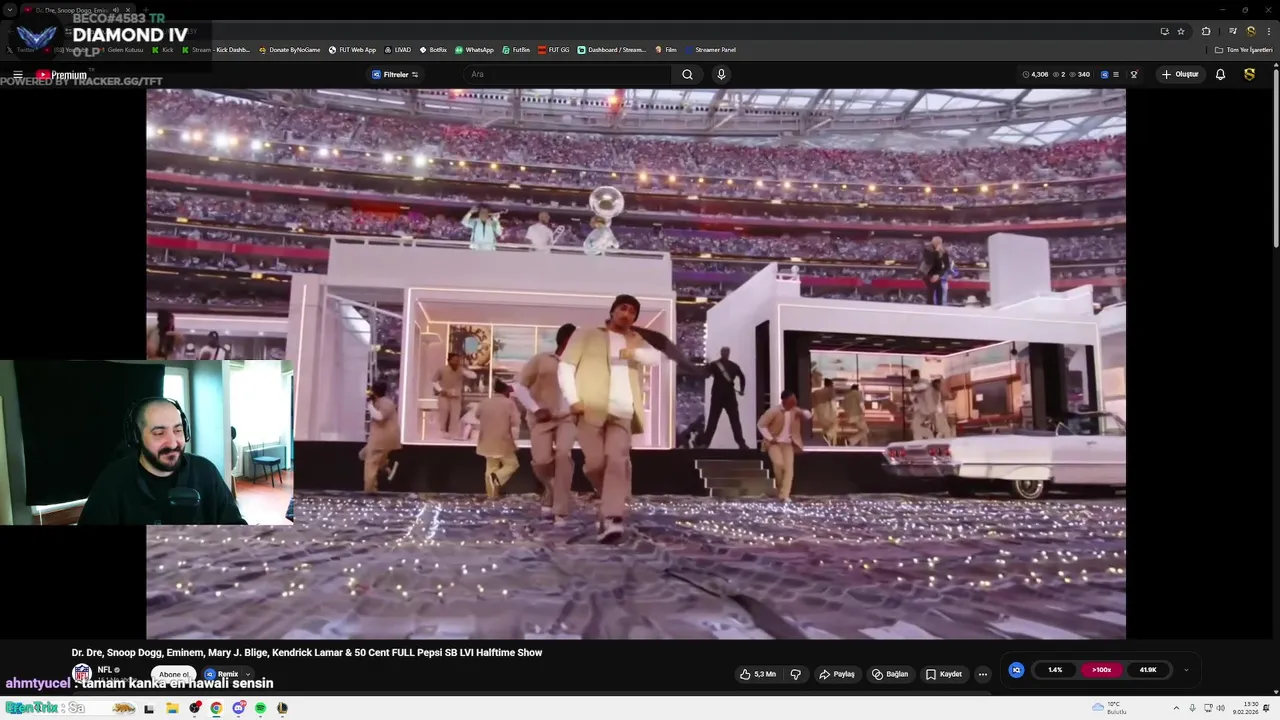Click the 4,306 clock stat
Screen dimensions: 1280x720
coord(1036,75)
